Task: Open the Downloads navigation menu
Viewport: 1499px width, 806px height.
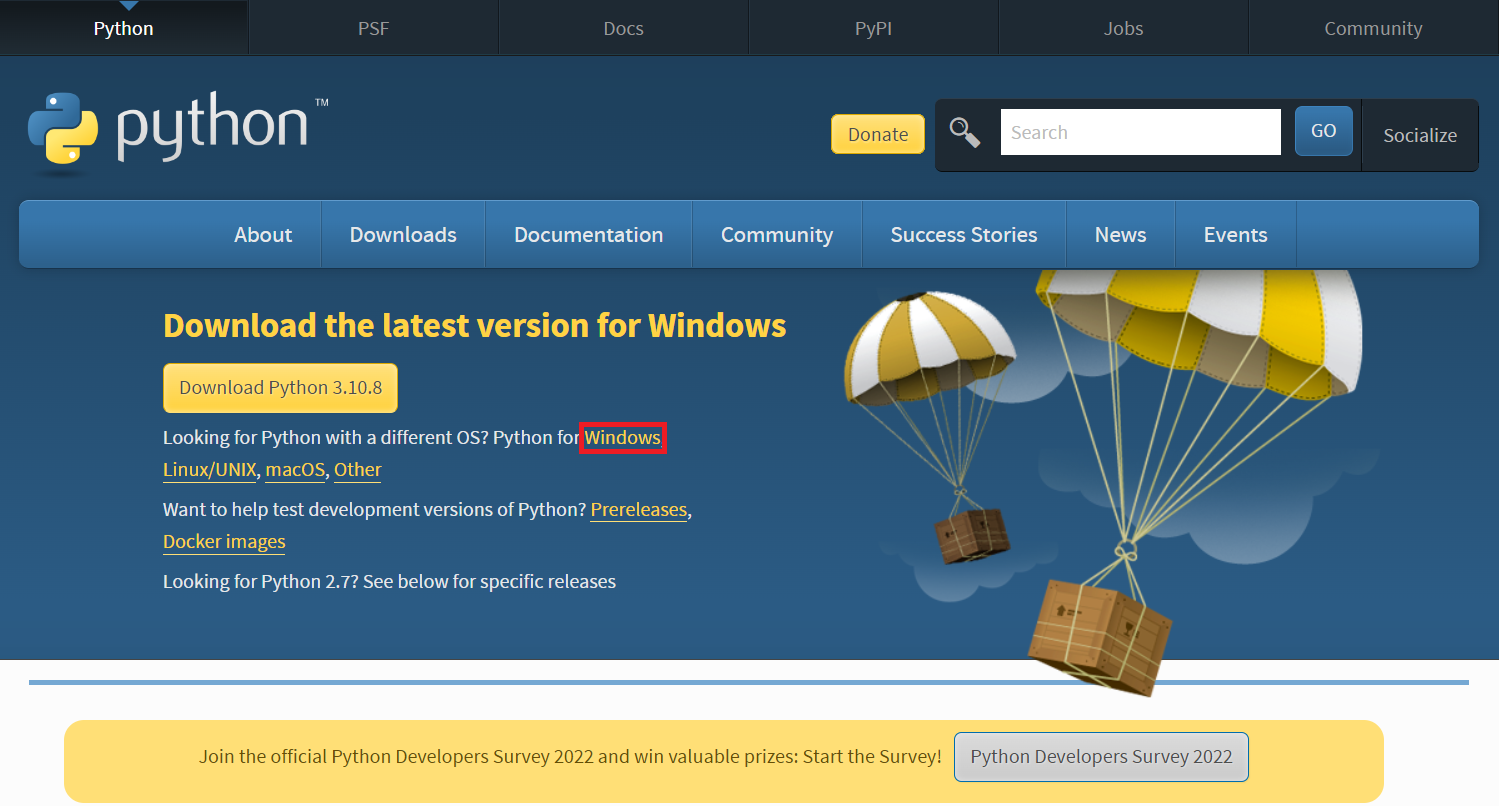Action: click(x=403, y=234)
